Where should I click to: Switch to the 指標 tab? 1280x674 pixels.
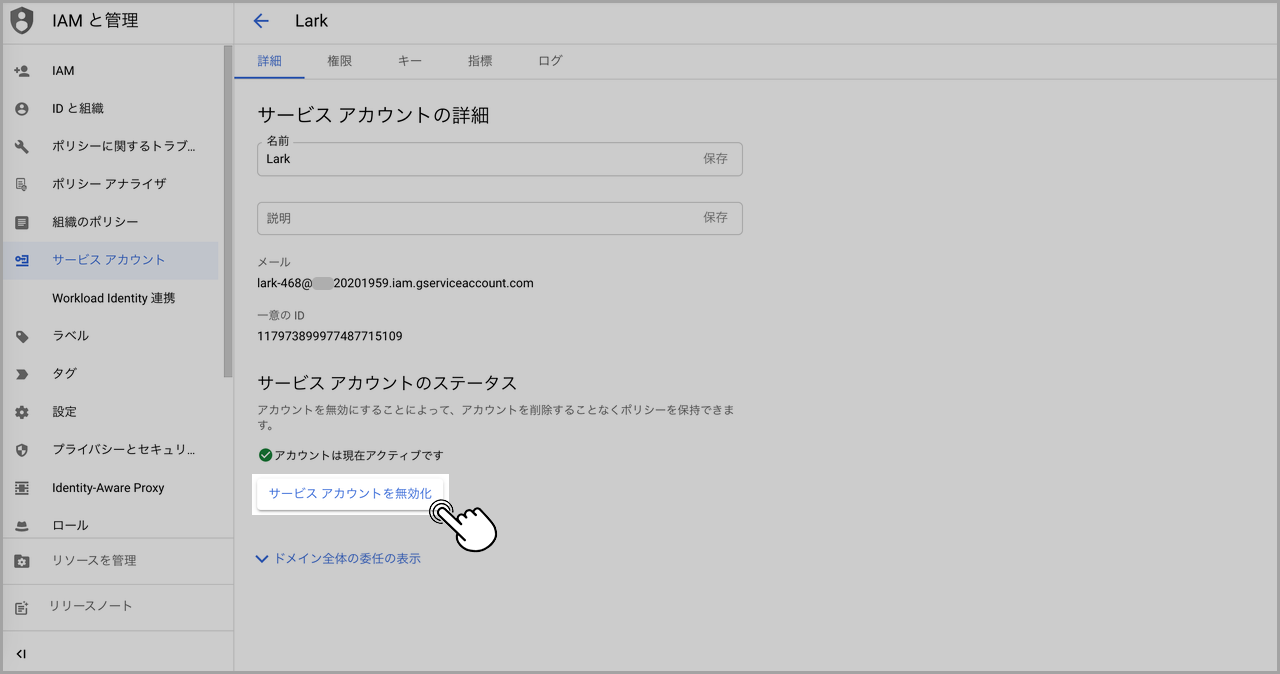click(x=480, y=61)
